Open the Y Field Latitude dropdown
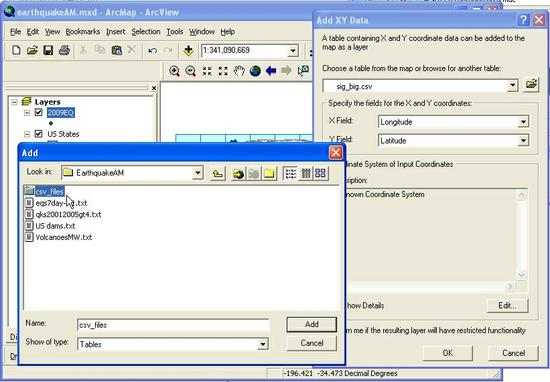 [x=523, y=141]
